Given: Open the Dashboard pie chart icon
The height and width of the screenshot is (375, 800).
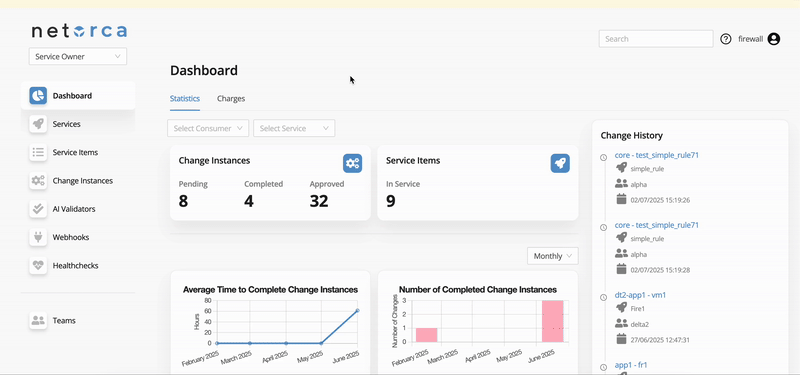Looking at the screenshot, I should 38,95.
